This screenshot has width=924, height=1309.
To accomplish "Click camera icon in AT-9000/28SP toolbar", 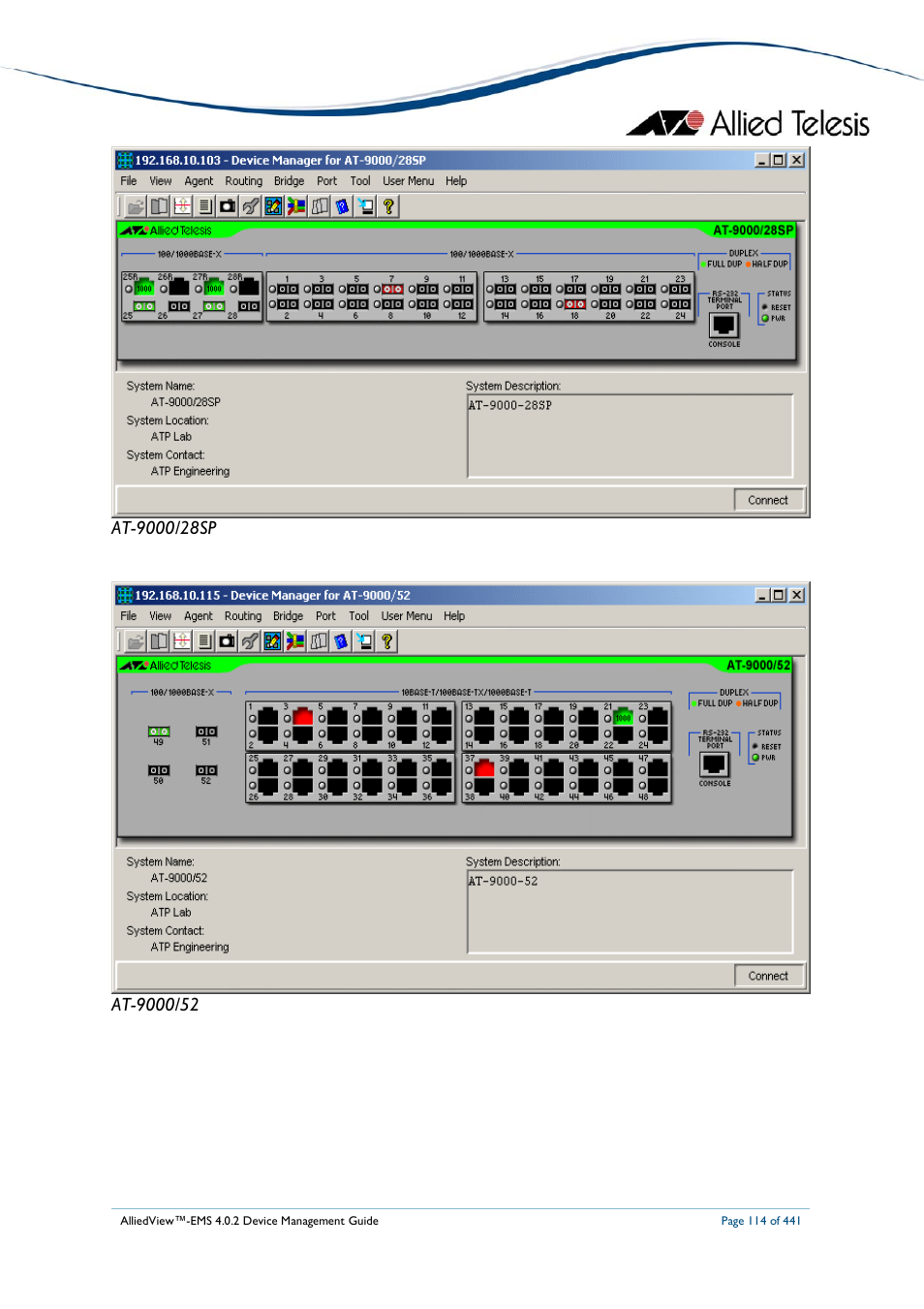I will [228, 206].
